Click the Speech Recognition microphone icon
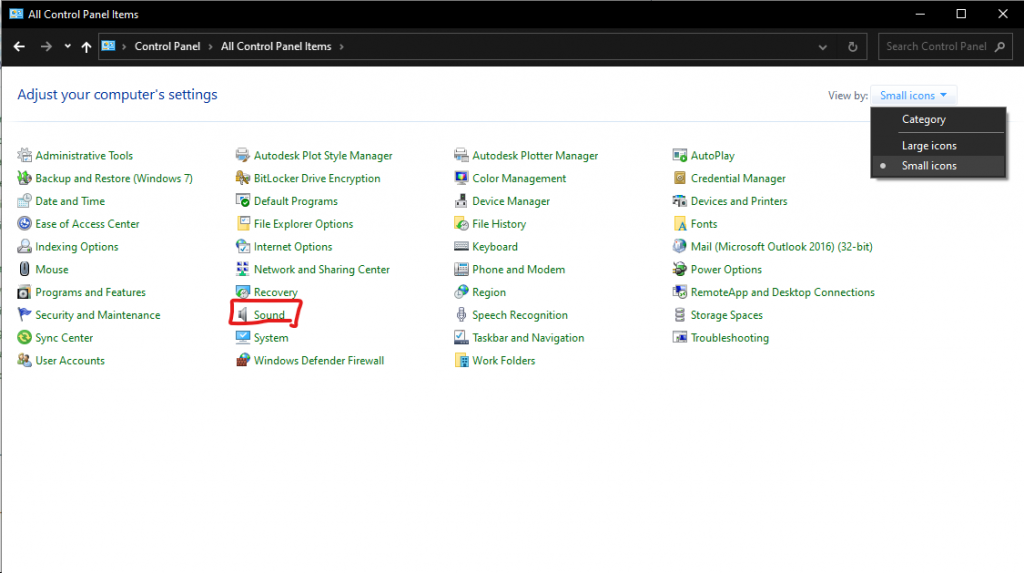The image size is (1024, 573). [461, 314]
